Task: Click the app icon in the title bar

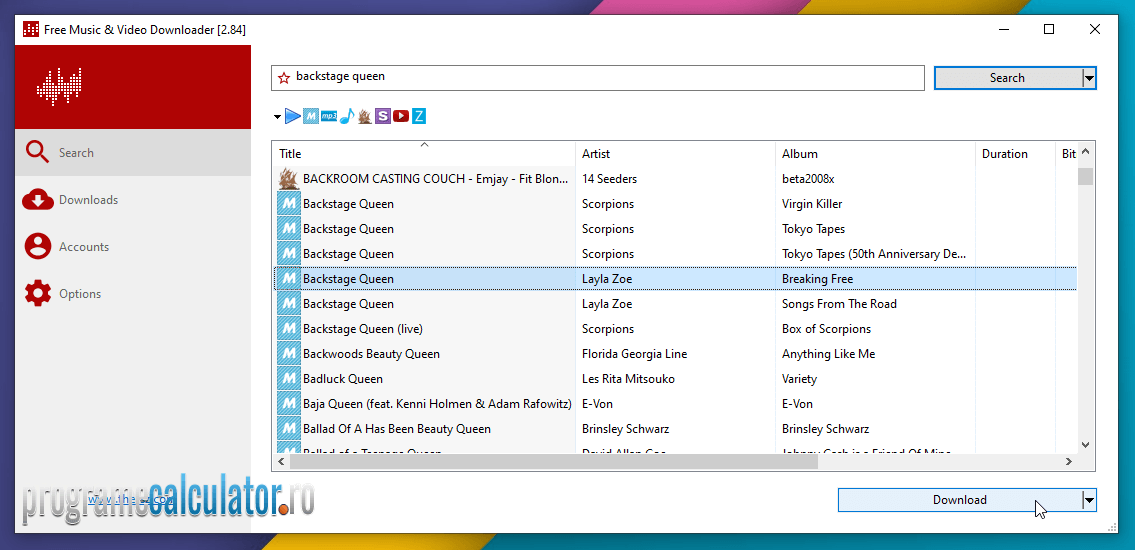Action: click(30, 30)
